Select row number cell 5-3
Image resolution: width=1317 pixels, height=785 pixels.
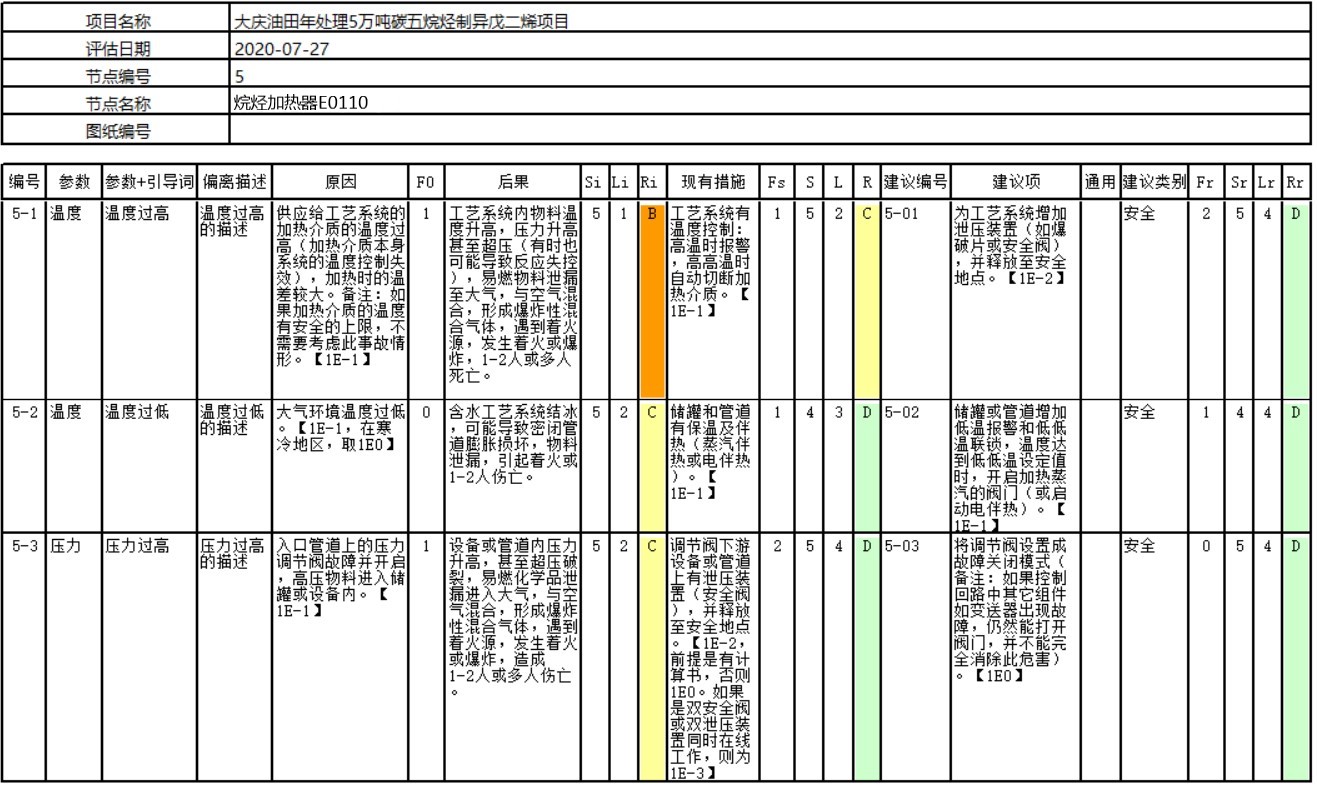pyautogui.click(x=24, y=659)
